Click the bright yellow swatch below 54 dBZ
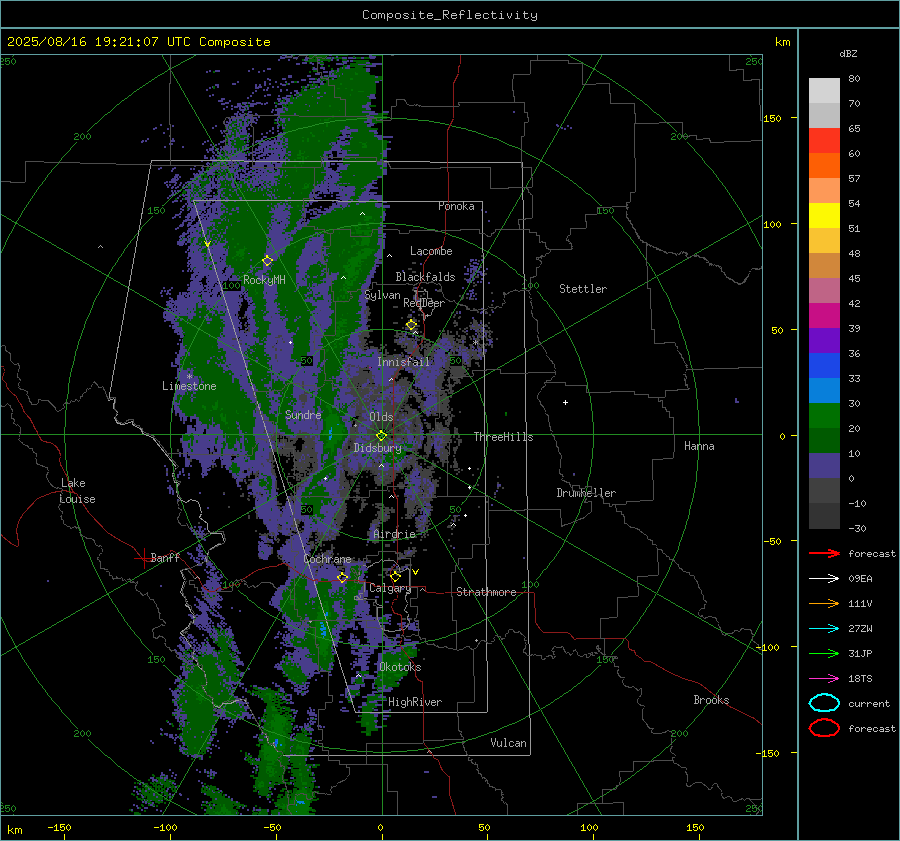This screenshot has height=841, width=900. click(x=824, y=216)
